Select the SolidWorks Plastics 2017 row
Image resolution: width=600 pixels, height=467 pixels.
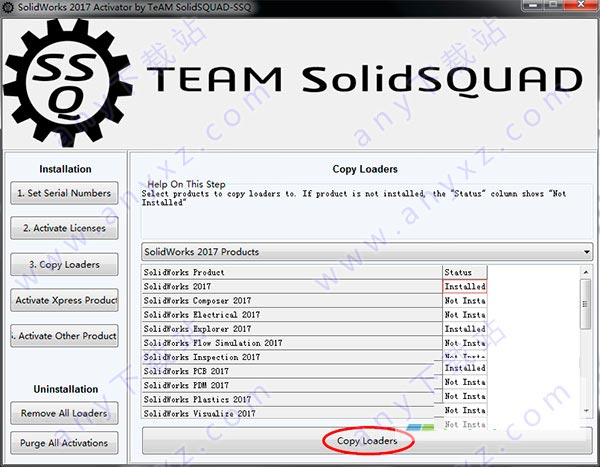coord(292,400)
